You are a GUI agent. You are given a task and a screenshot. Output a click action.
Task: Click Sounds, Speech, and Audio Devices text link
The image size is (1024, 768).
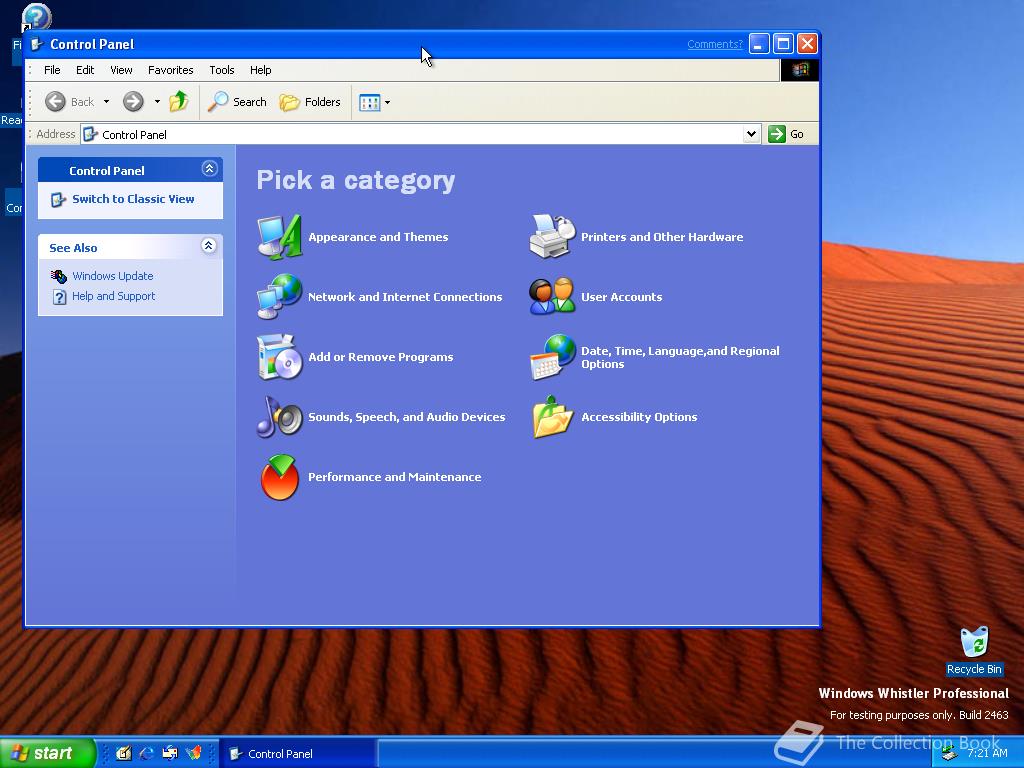406,417
